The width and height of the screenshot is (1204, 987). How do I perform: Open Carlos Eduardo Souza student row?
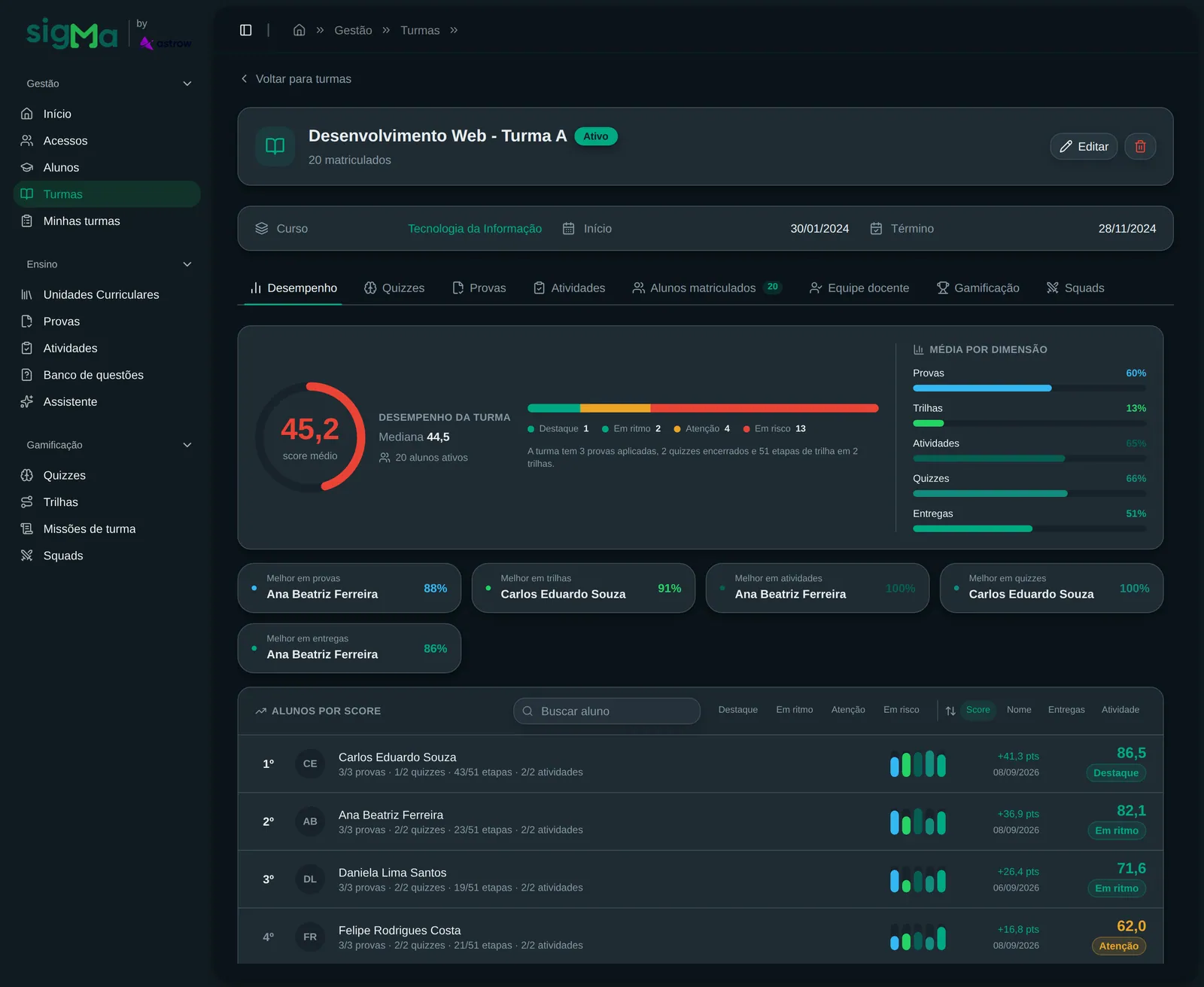click(x=700, y=763)
